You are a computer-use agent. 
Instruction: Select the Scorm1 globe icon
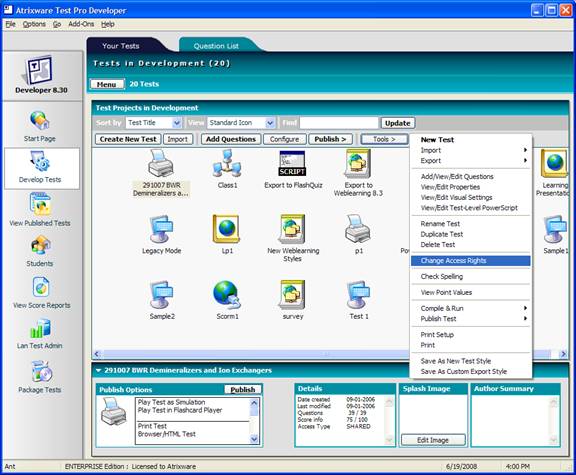[227, 295]
